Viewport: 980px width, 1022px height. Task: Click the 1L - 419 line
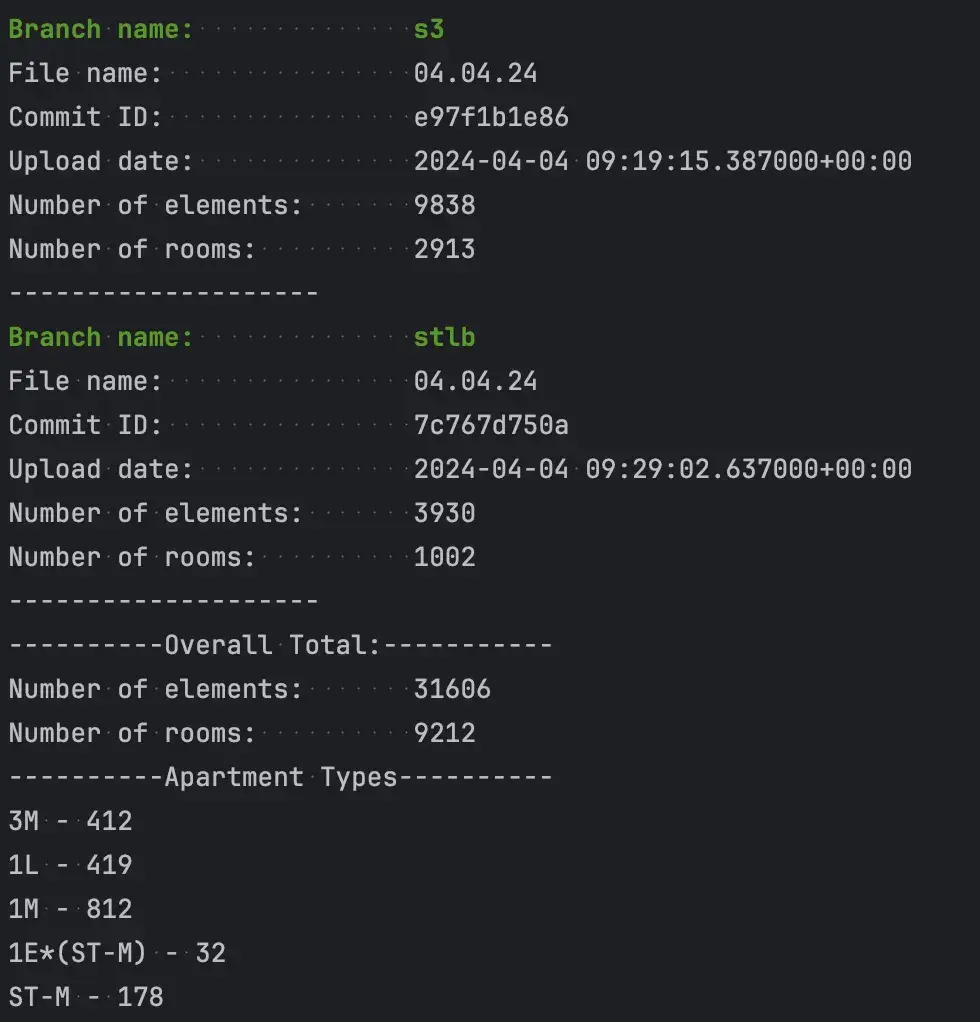pos(70,865)
